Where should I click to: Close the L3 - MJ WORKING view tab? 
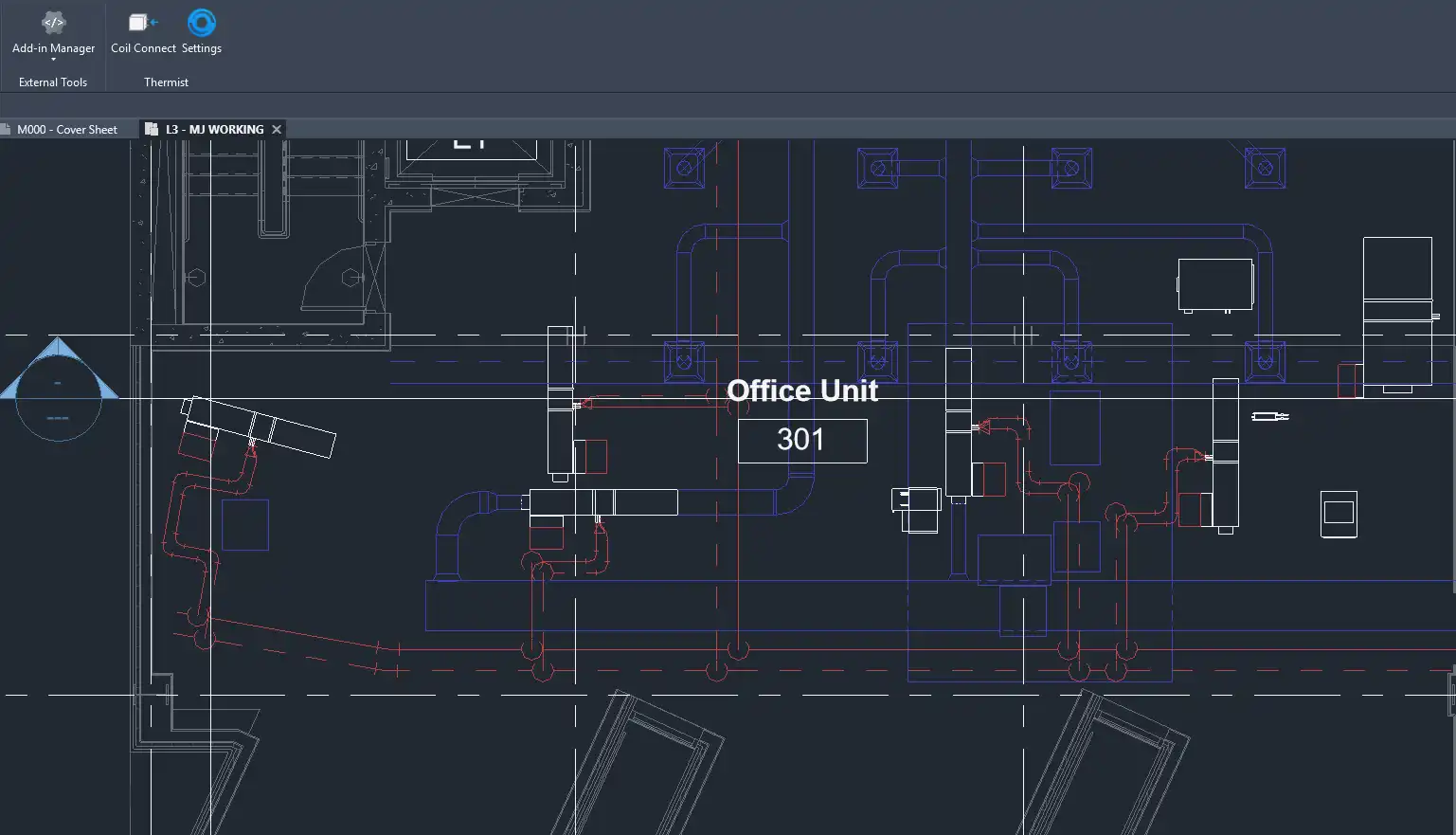click(x=277, y=130)
